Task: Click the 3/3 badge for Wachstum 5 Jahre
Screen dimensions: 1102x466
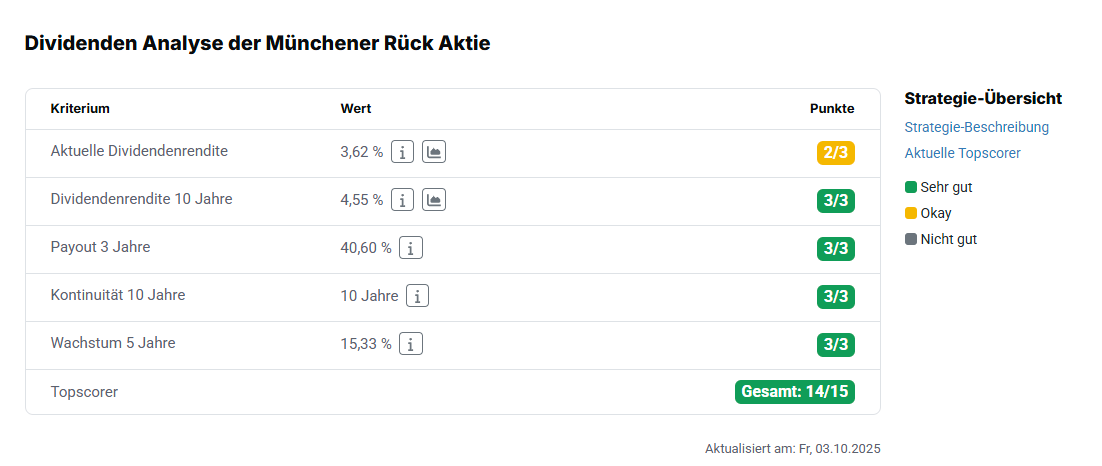Action: [835, 345]
